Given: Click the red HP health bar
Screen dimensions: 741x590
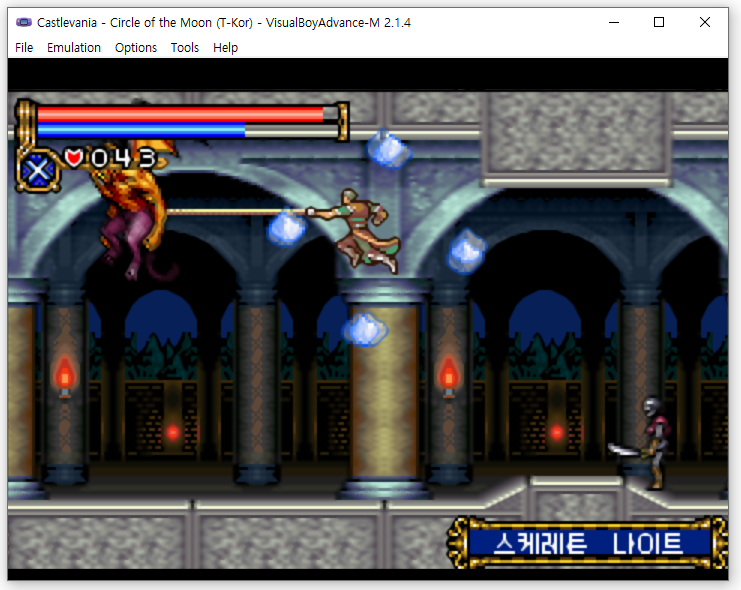Looking at the screenshot, I should pyautogui.click(x=180, y=115).
